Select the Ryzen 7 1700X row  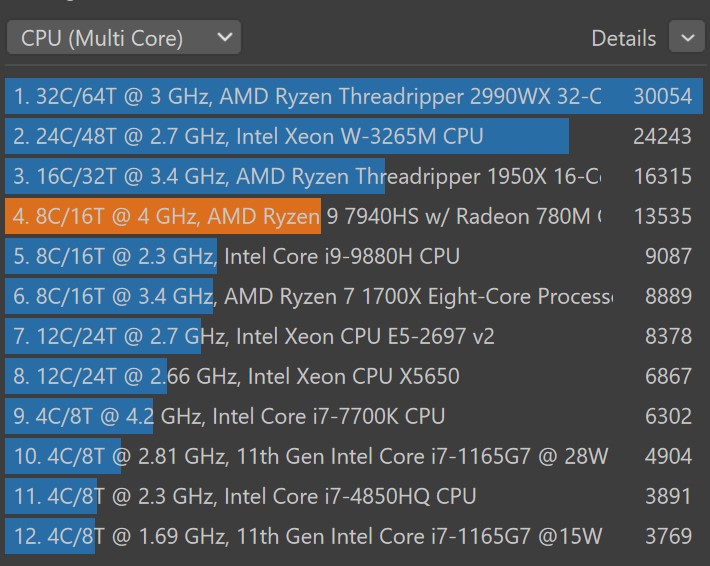click(310, 296)
